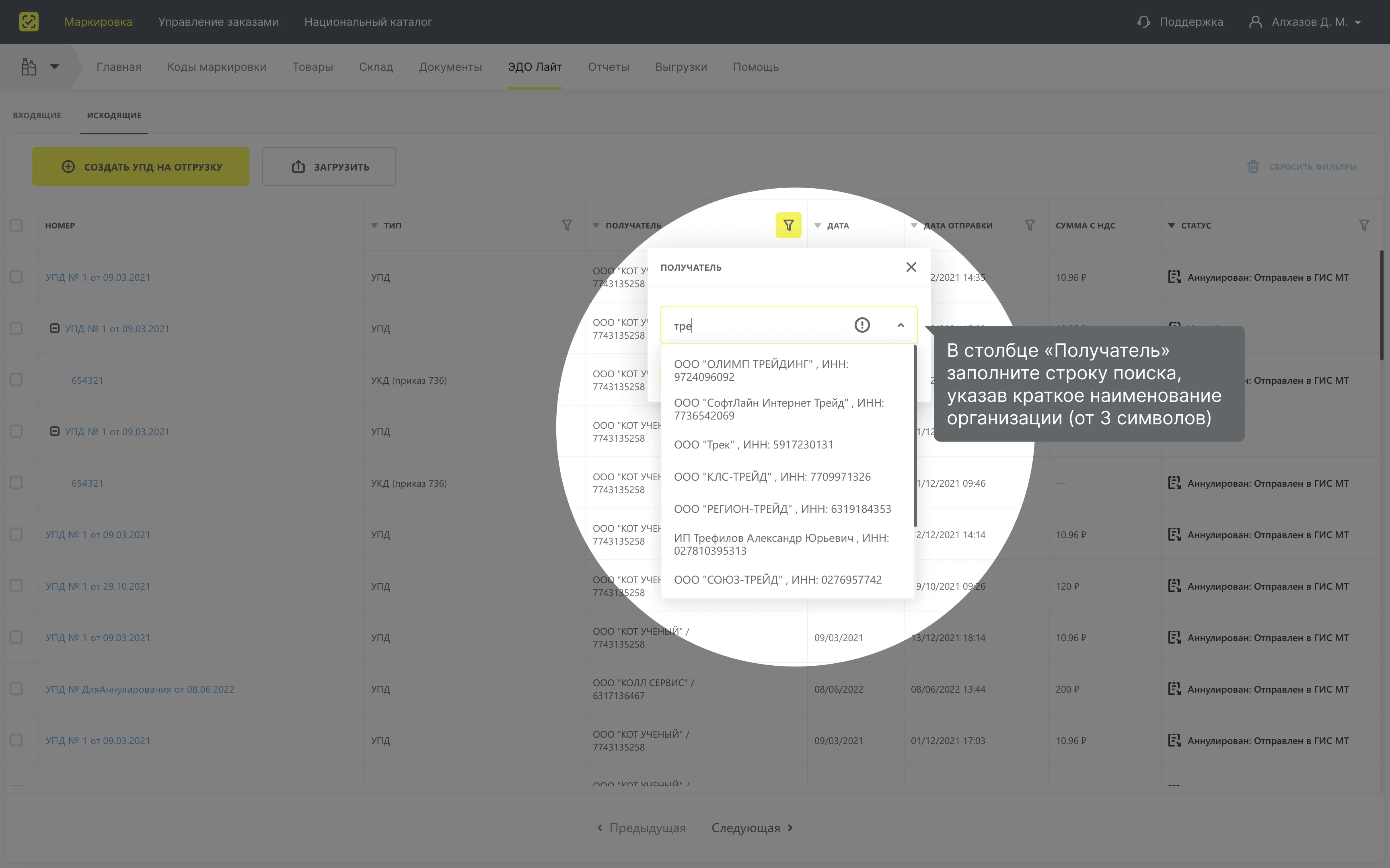Sort by the Дата column arrow
1390x868 pixels.
817,226
